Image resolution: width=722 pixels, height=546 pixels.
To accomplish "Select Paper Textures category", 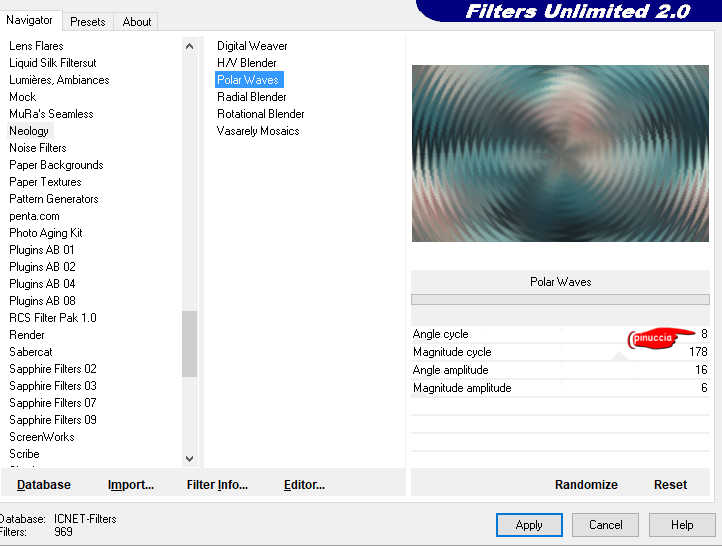I will 45,182.
